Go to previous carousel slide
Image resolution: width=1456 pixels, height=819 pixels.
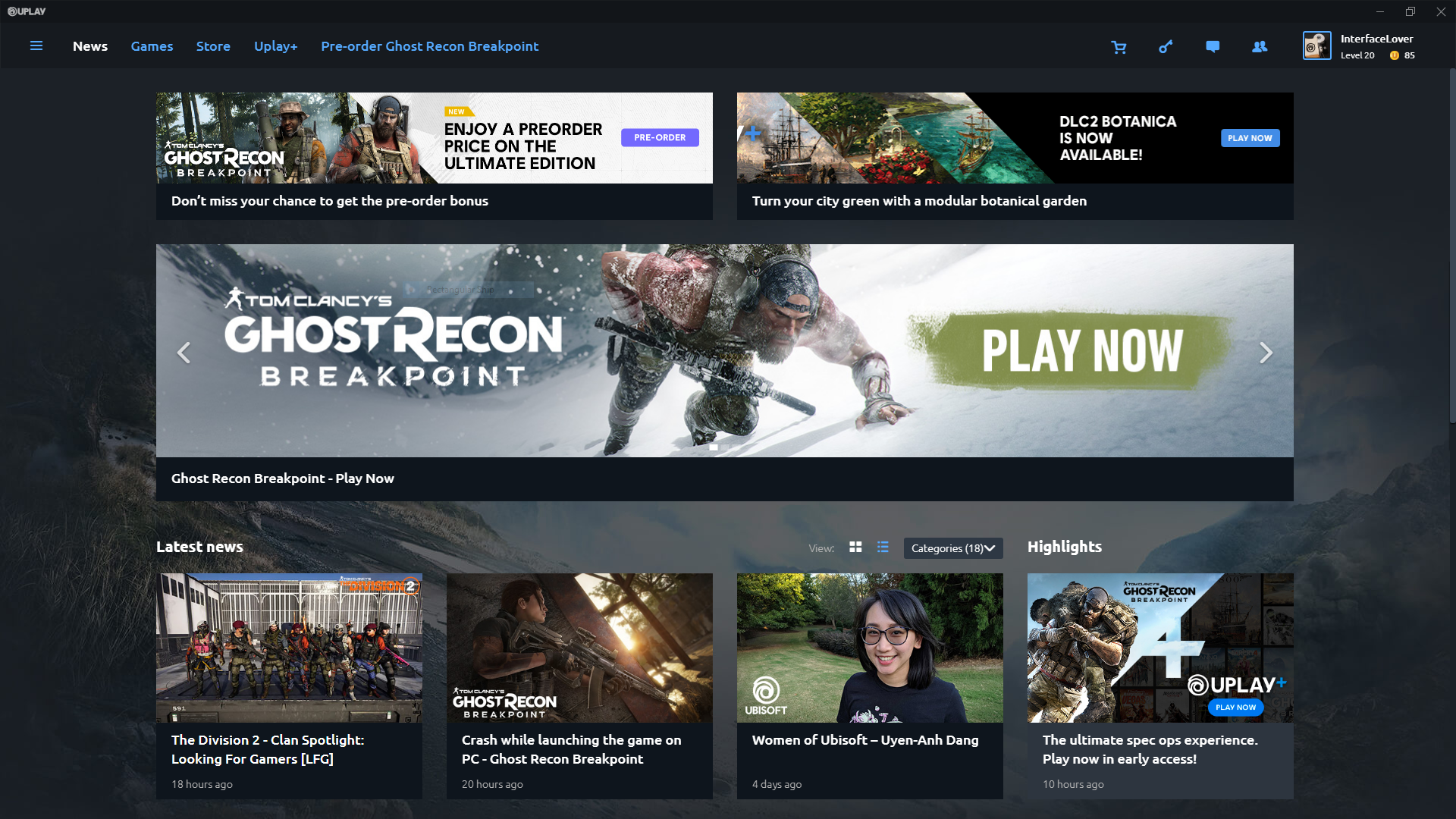point(184,353)
